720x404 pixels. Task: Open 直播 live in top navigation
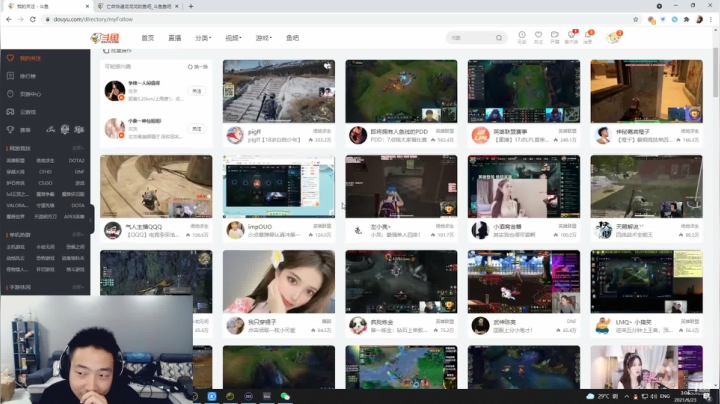point(174,38)
